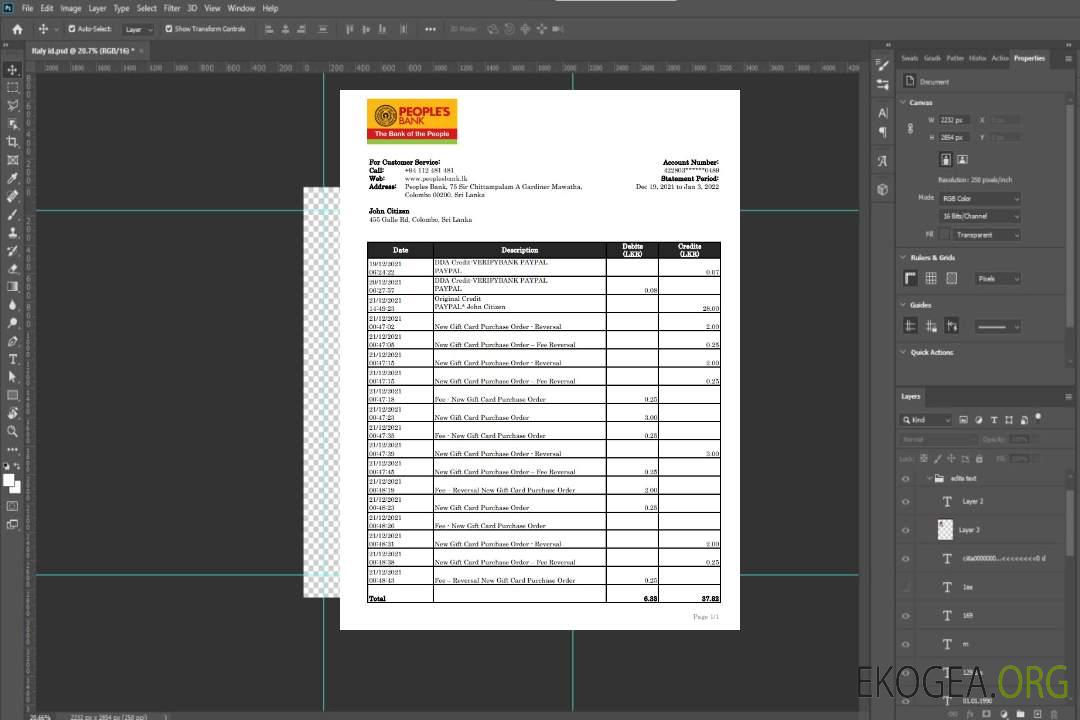Toggle the Auto-Select checkbox
This screenshot has height=720, width=1080.
(72, 29)
